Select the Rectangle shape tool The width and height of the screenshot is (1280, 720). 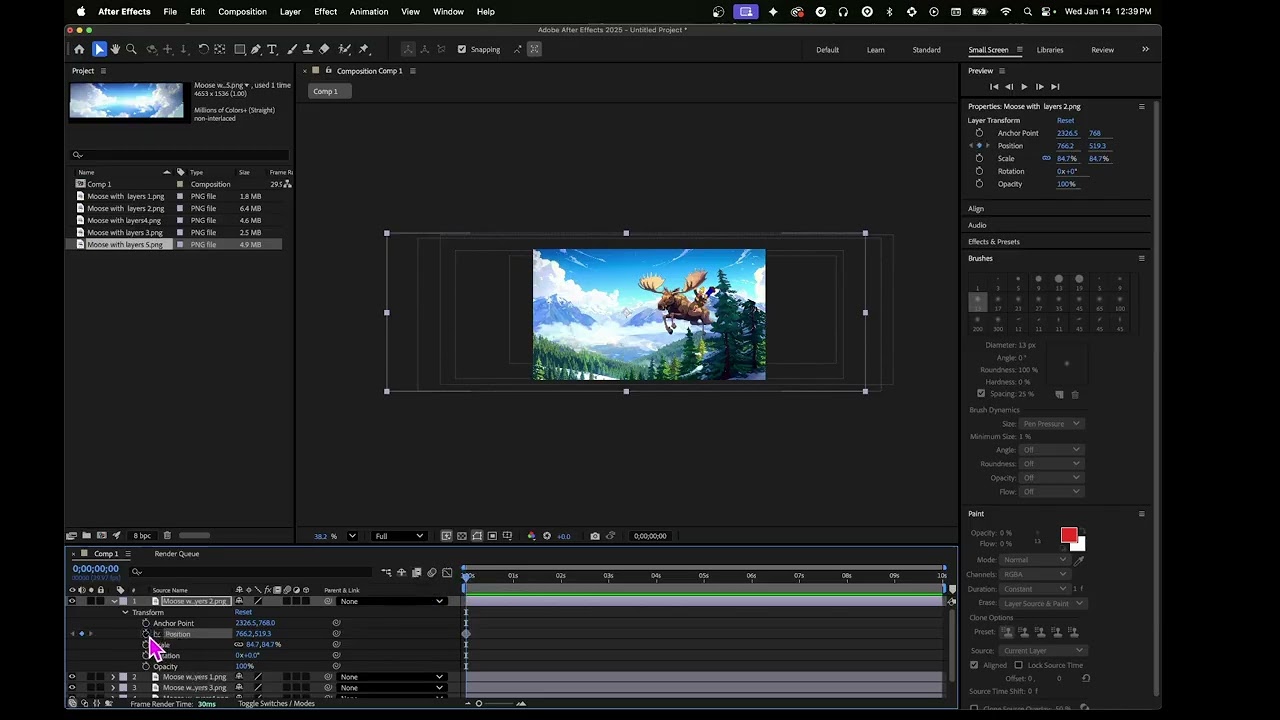click(x=240, y=49)
